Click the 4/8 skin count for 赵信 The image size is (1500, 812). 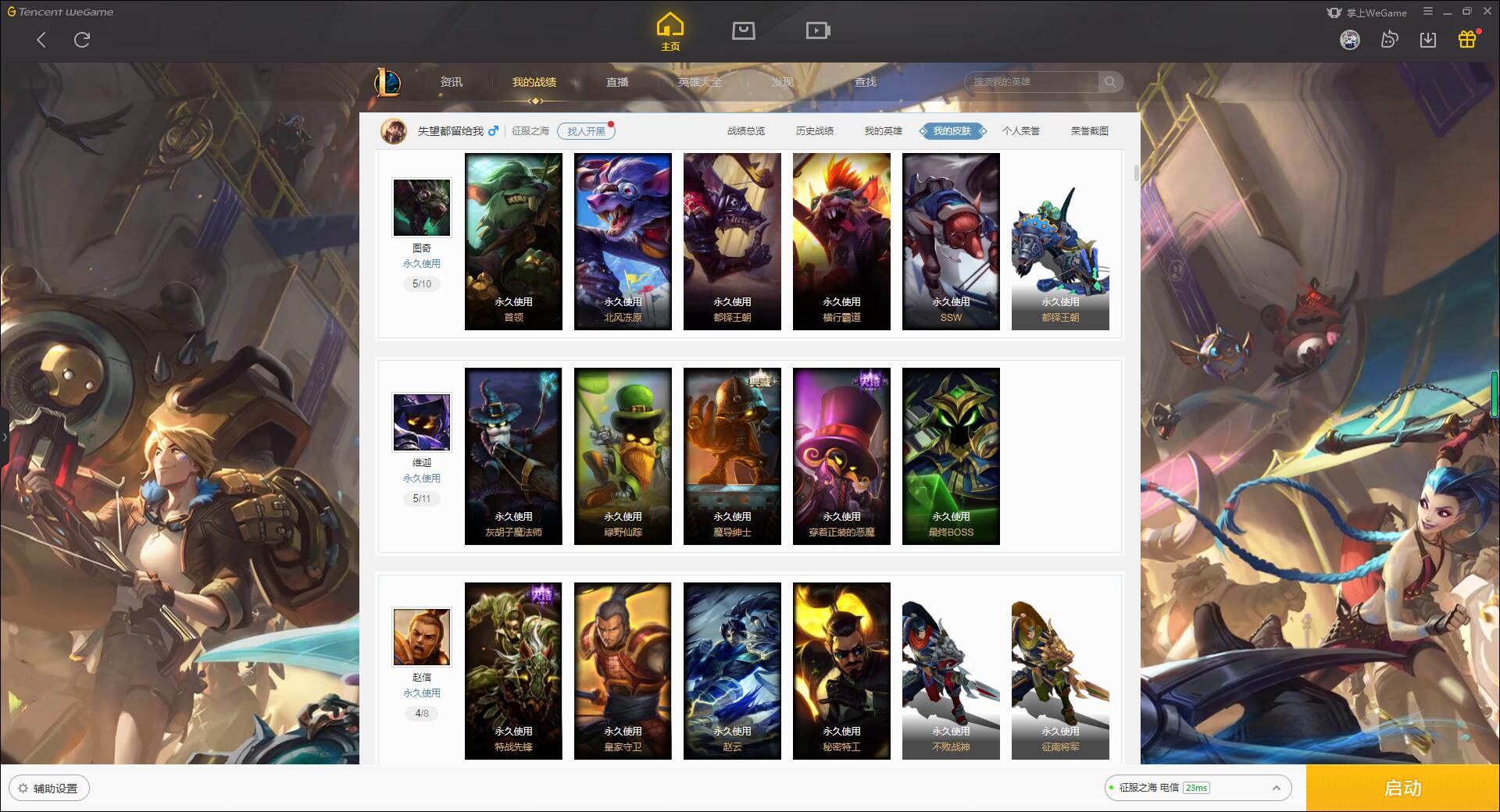coord(422,714)
